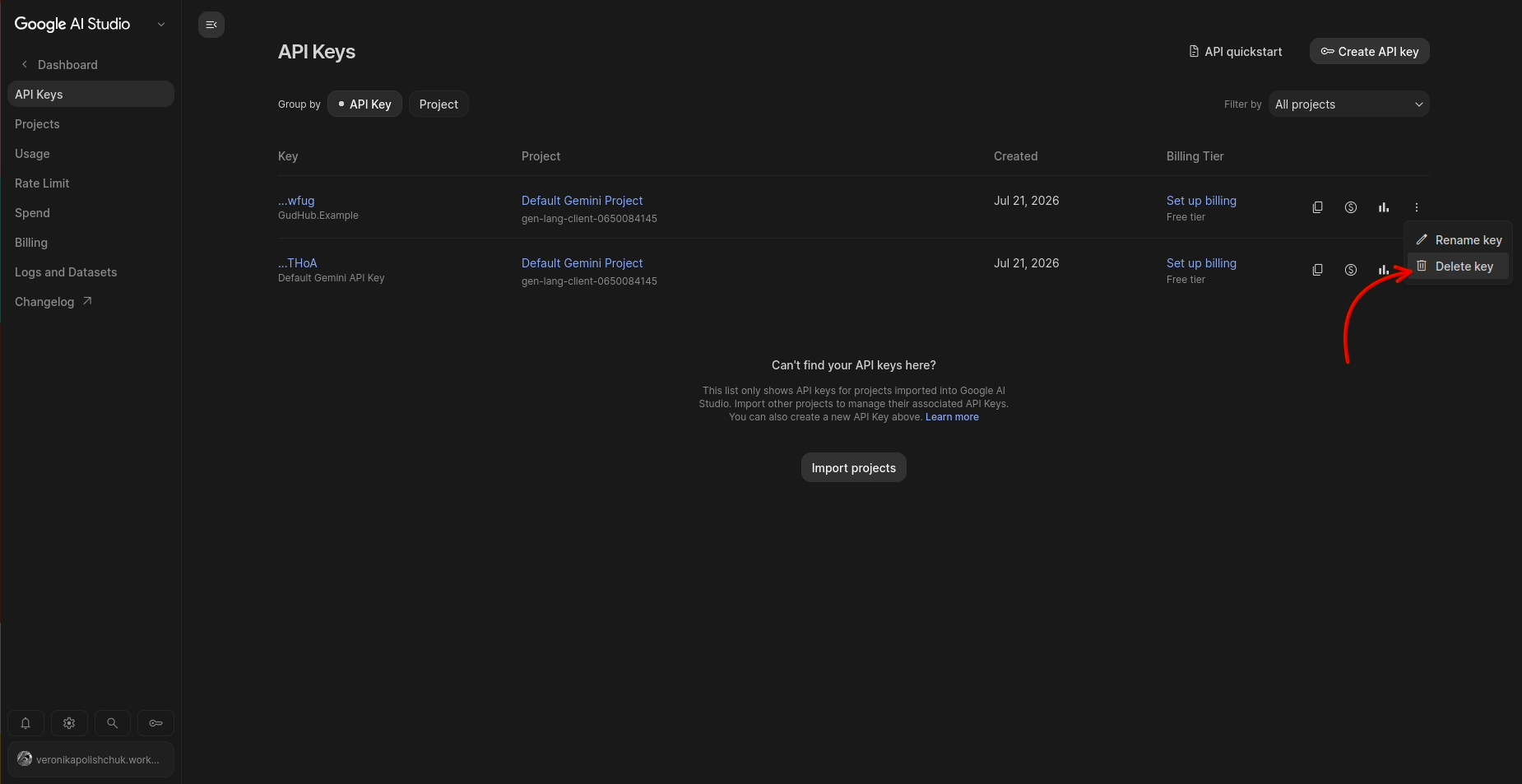This screenshot has height=784, width=1522.
Task: Click the GudHub.Example key name
Action: (x=318, y=216)
